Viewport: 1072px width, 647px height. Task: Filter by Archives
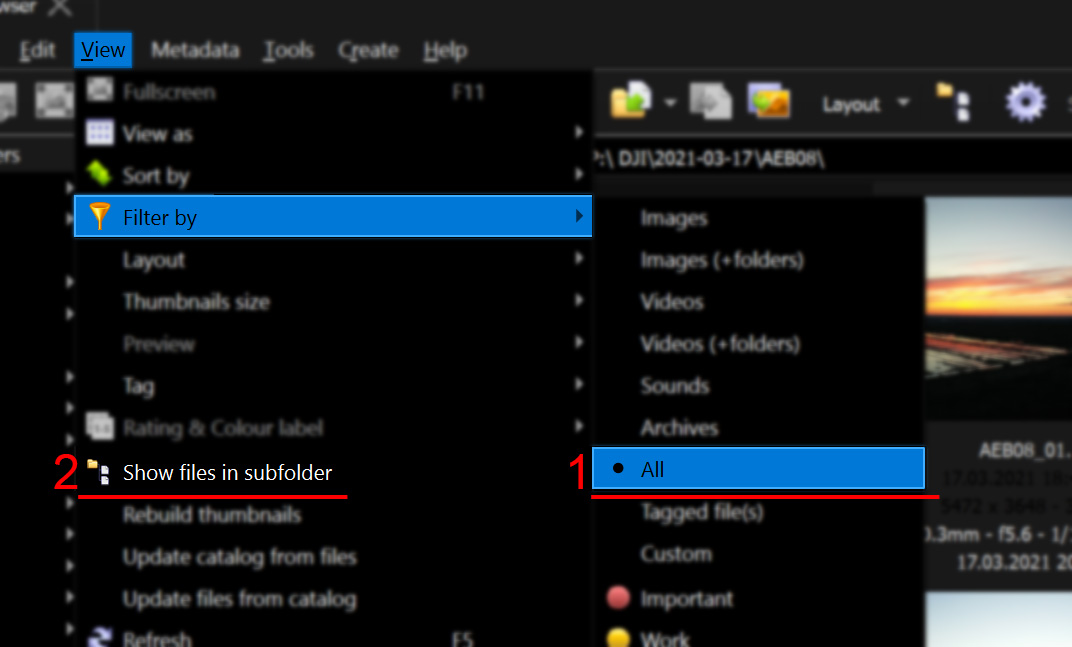[758, 428]
